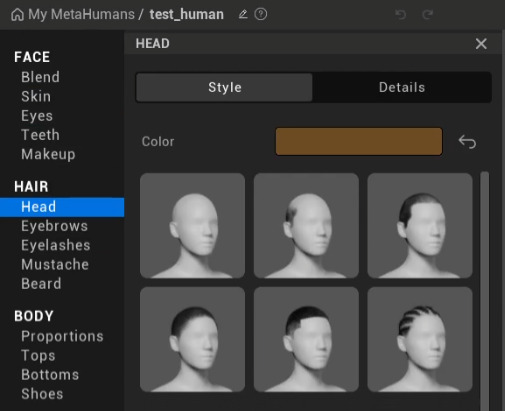Screen dimensions: 505x411
Task: Choose the cornrows braided hairstyle thumbnail
Action: 420,339
